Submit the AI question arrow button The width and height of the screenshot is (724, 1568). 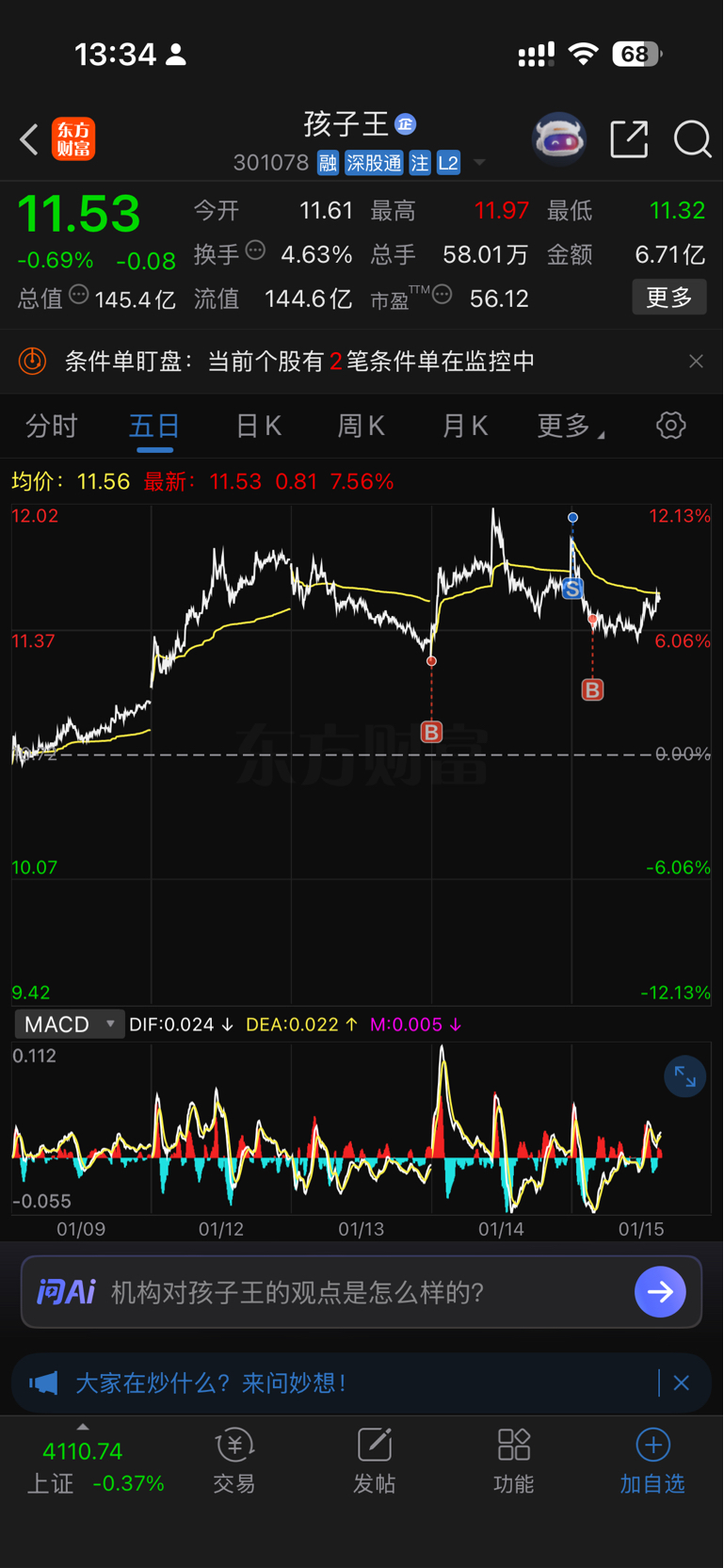pos(660,1292)
